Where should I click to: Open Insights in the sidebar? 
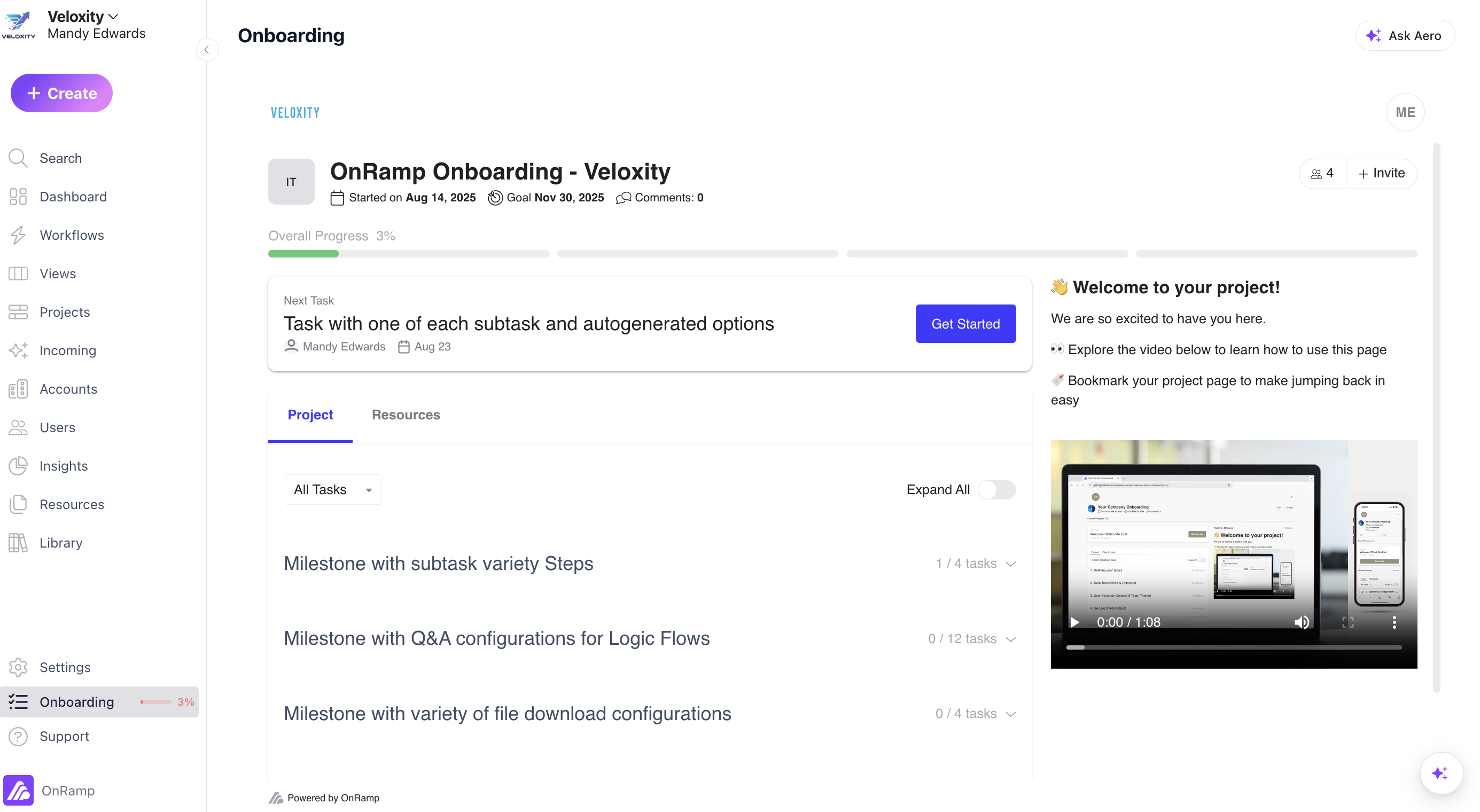coord(64,466)
